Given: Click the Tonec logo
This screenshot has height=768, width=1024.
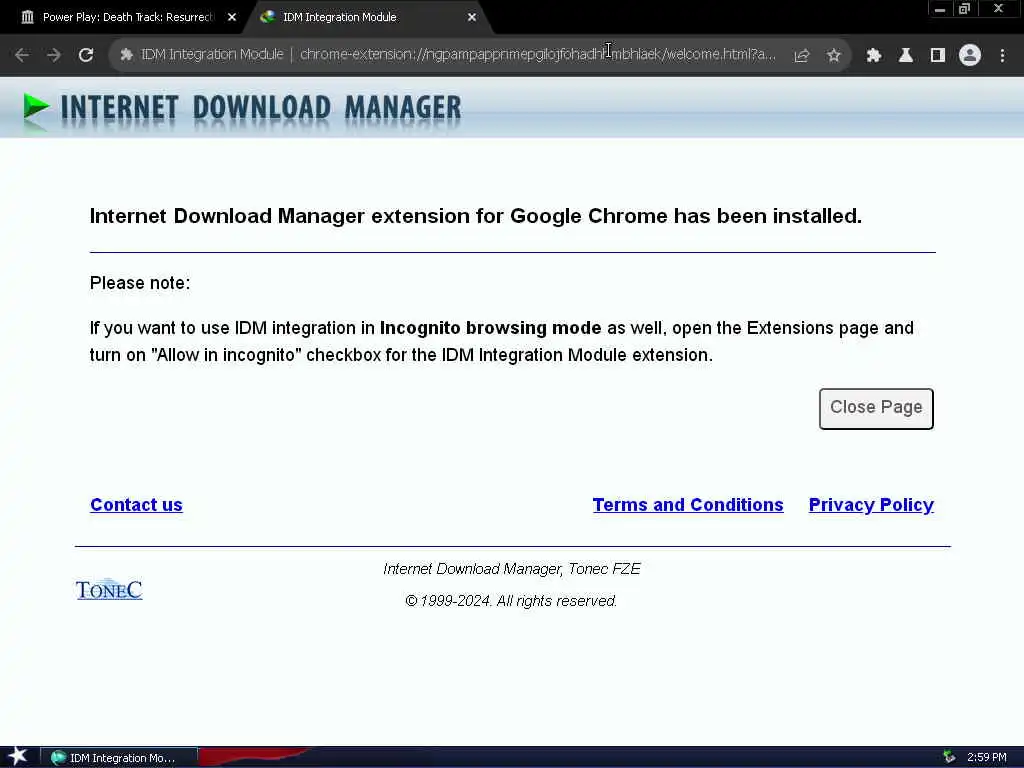Looking at the screenshot, I should pos(109,590).
